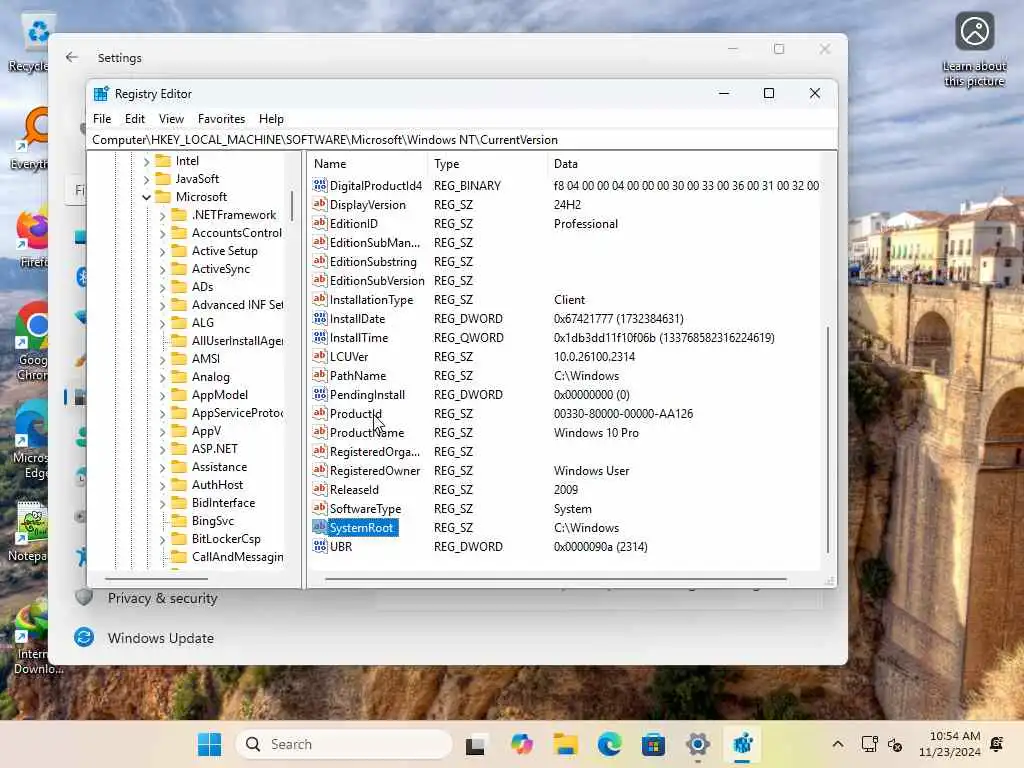Select the Assistance key in tree

[x=219, y=467]
